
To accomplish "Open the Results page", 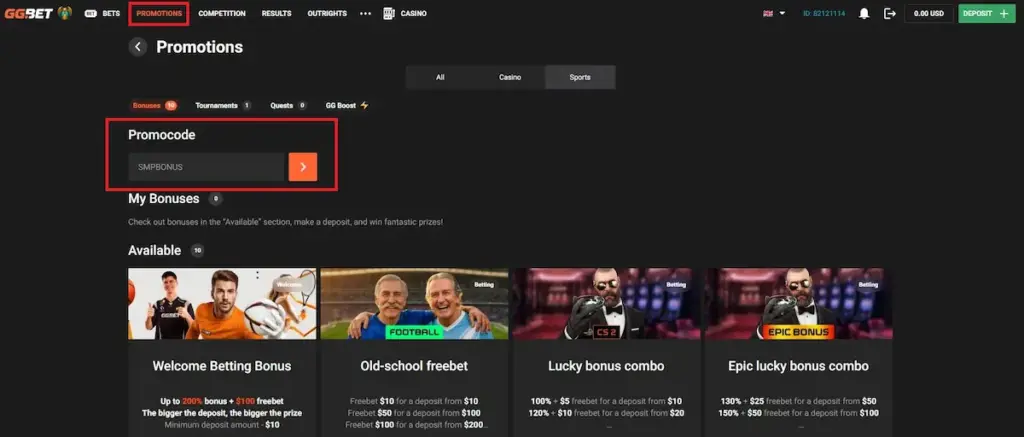I will pos(276,13).
